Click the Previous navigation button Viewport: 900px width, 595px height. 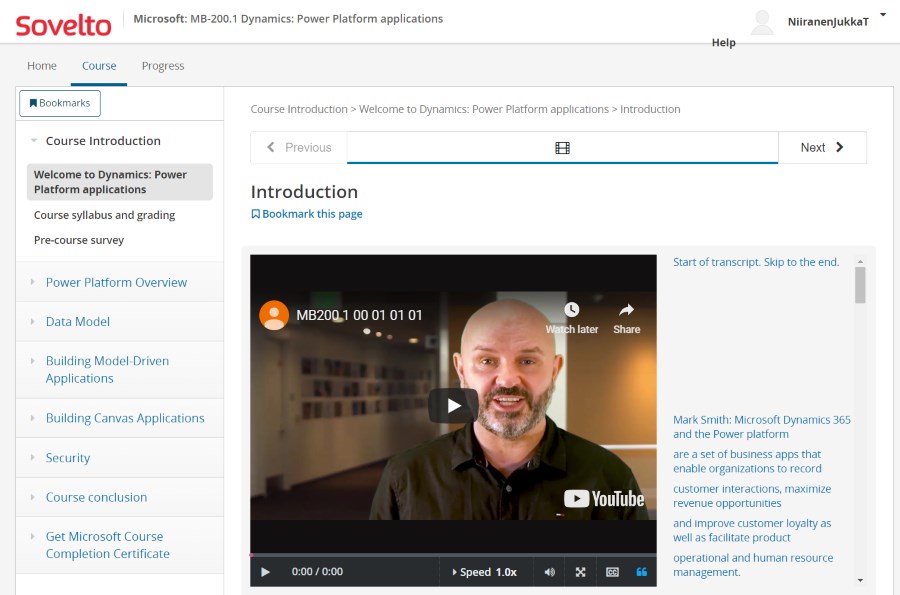pos(299,147)
